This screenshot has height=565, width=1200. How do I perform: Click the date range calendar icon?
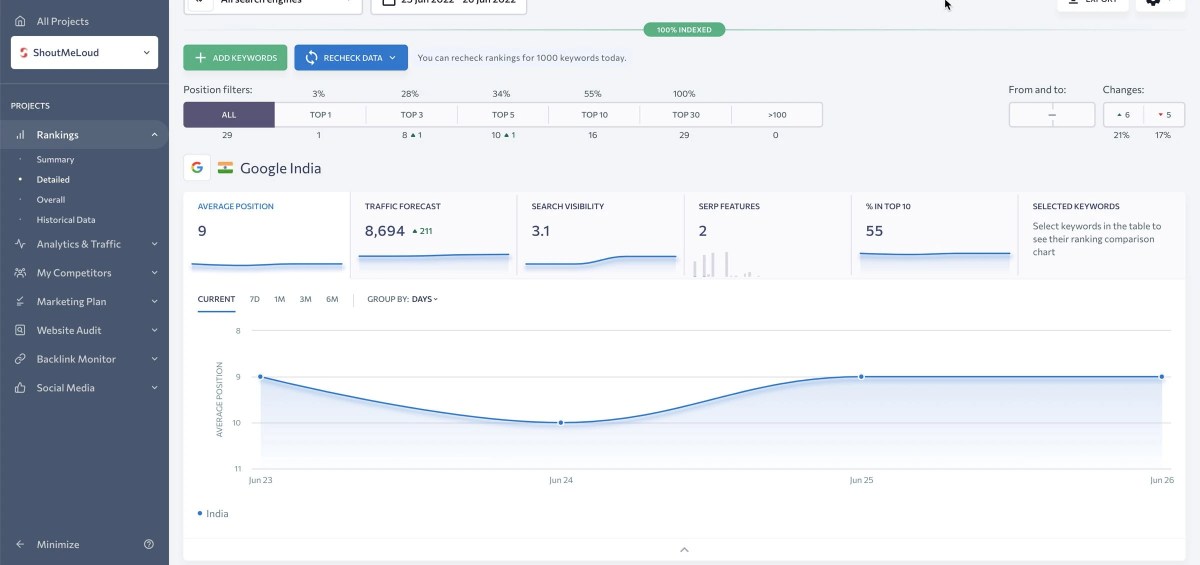[x=389, y=3]
